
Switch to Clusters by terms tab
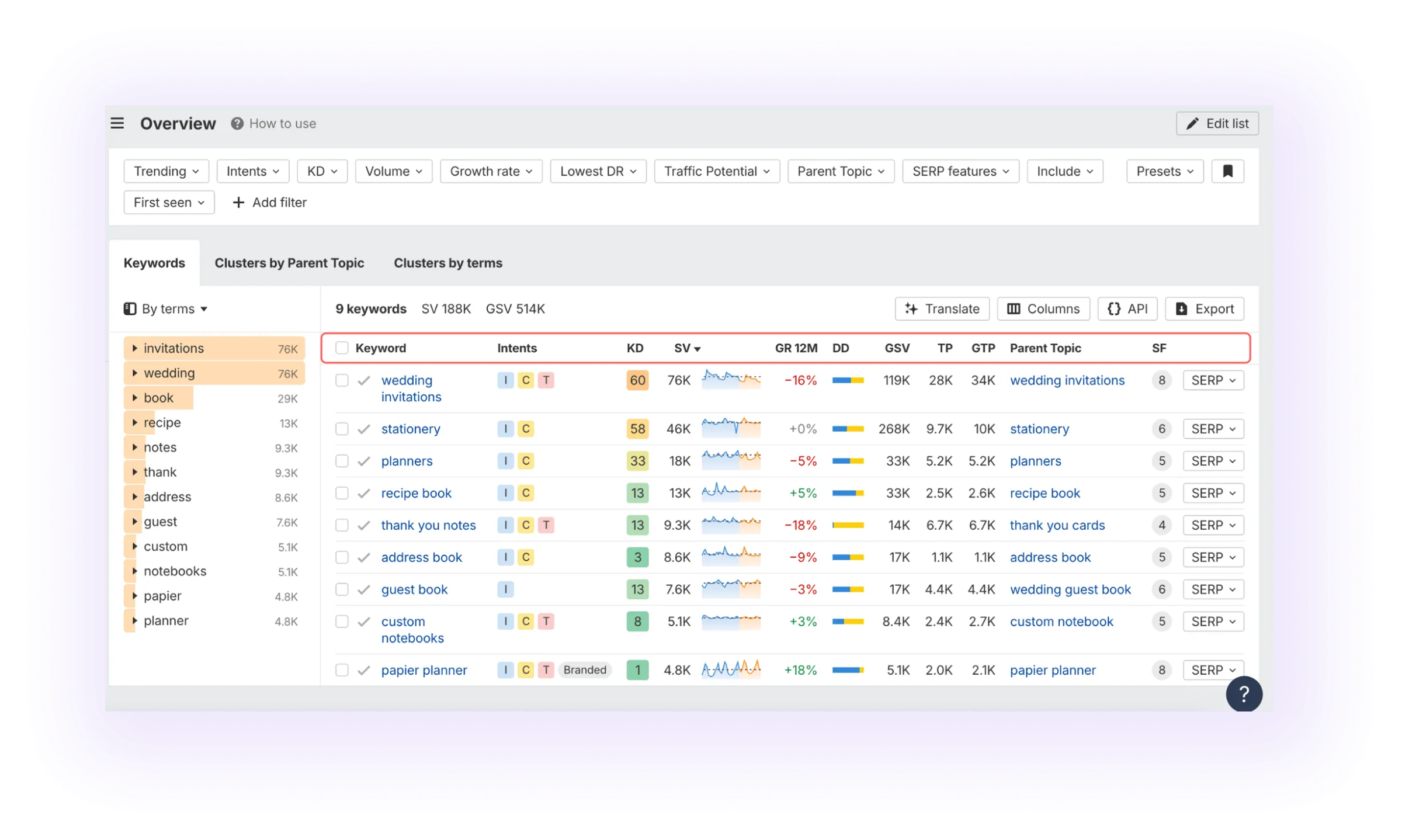pyautogui.click(x=447, y=263)
